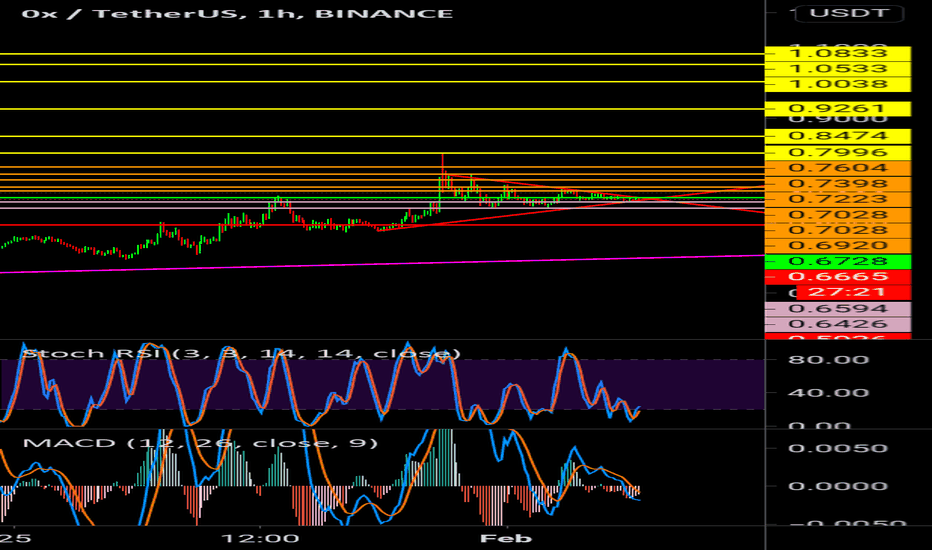The image size is (932, 550).
Task: Click the 0.9261 yellow price label
Action: (837, 109)
